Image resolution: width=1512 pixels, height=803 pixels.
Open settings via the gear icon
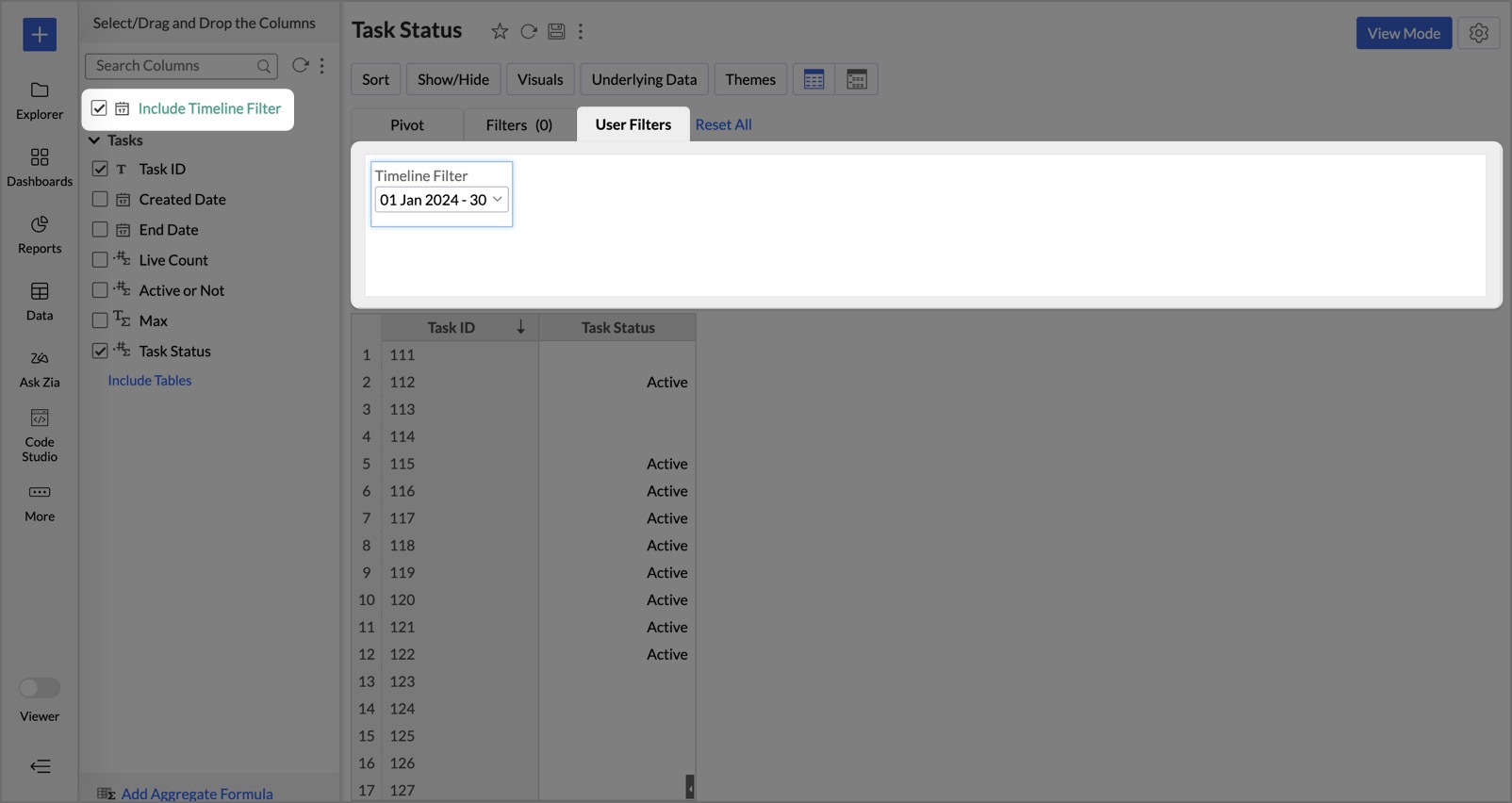[1478, 33]
